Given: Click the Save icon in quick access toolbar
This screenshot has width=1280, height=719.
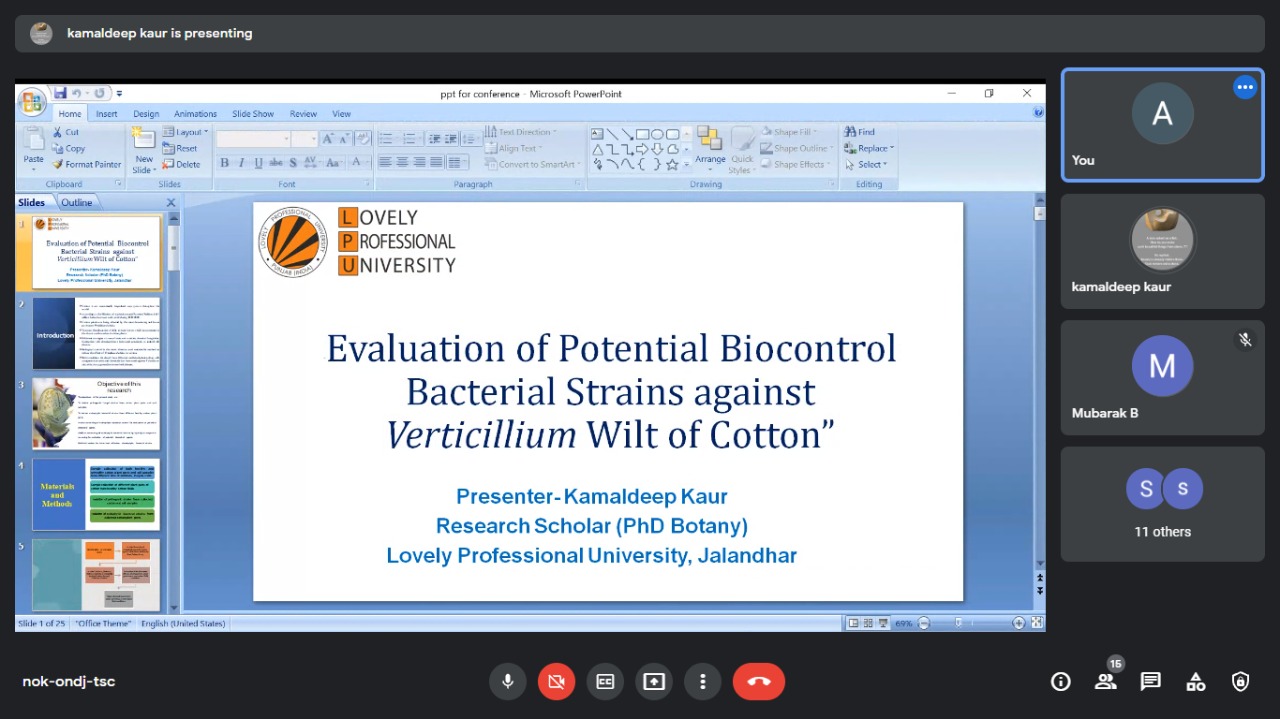Looking at the screenshot, I should click(x=62, y=93).
